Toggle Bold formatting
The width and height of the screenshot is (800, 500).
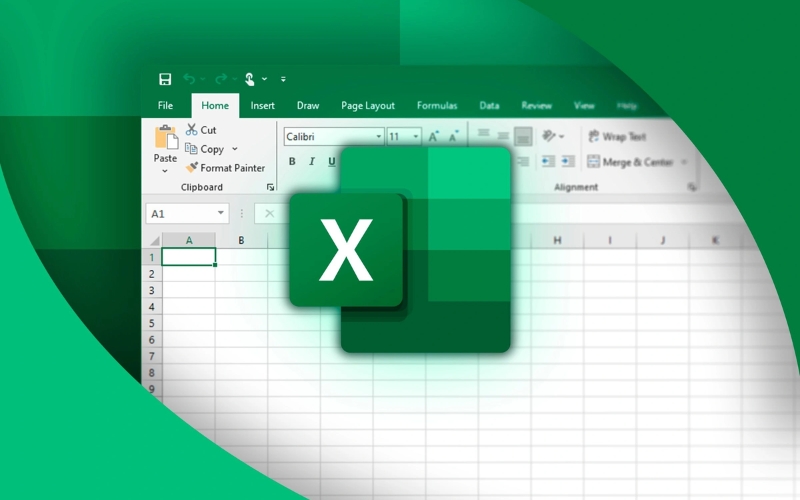tap(292, 161)
